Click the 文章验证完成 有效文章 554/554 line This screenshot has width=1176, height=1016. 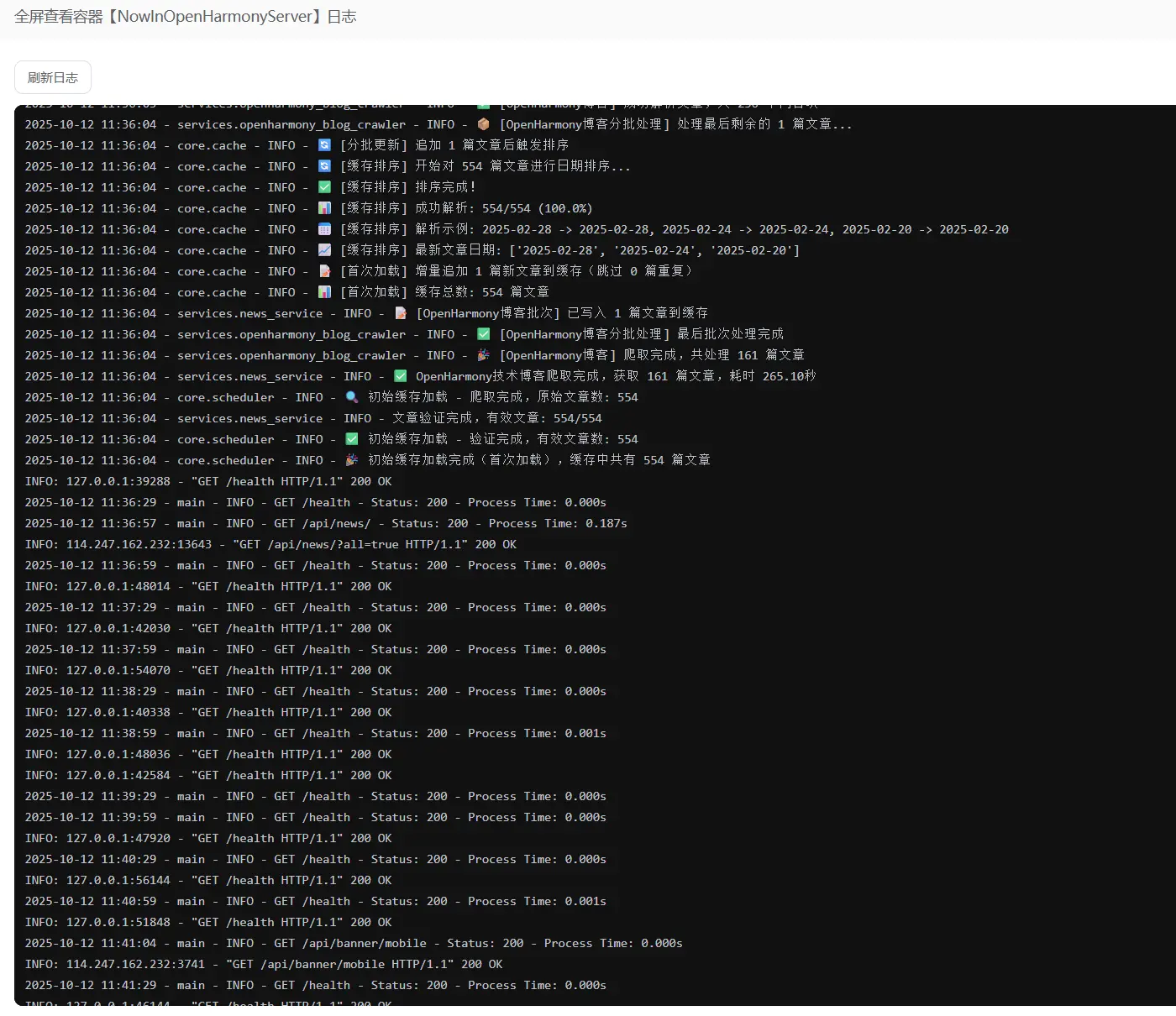coord(496,418)
